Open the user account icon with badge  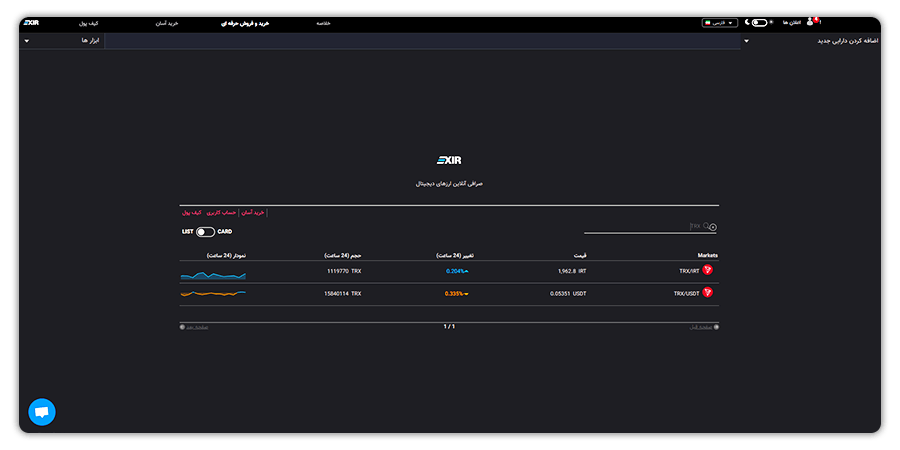coord(810,22)
